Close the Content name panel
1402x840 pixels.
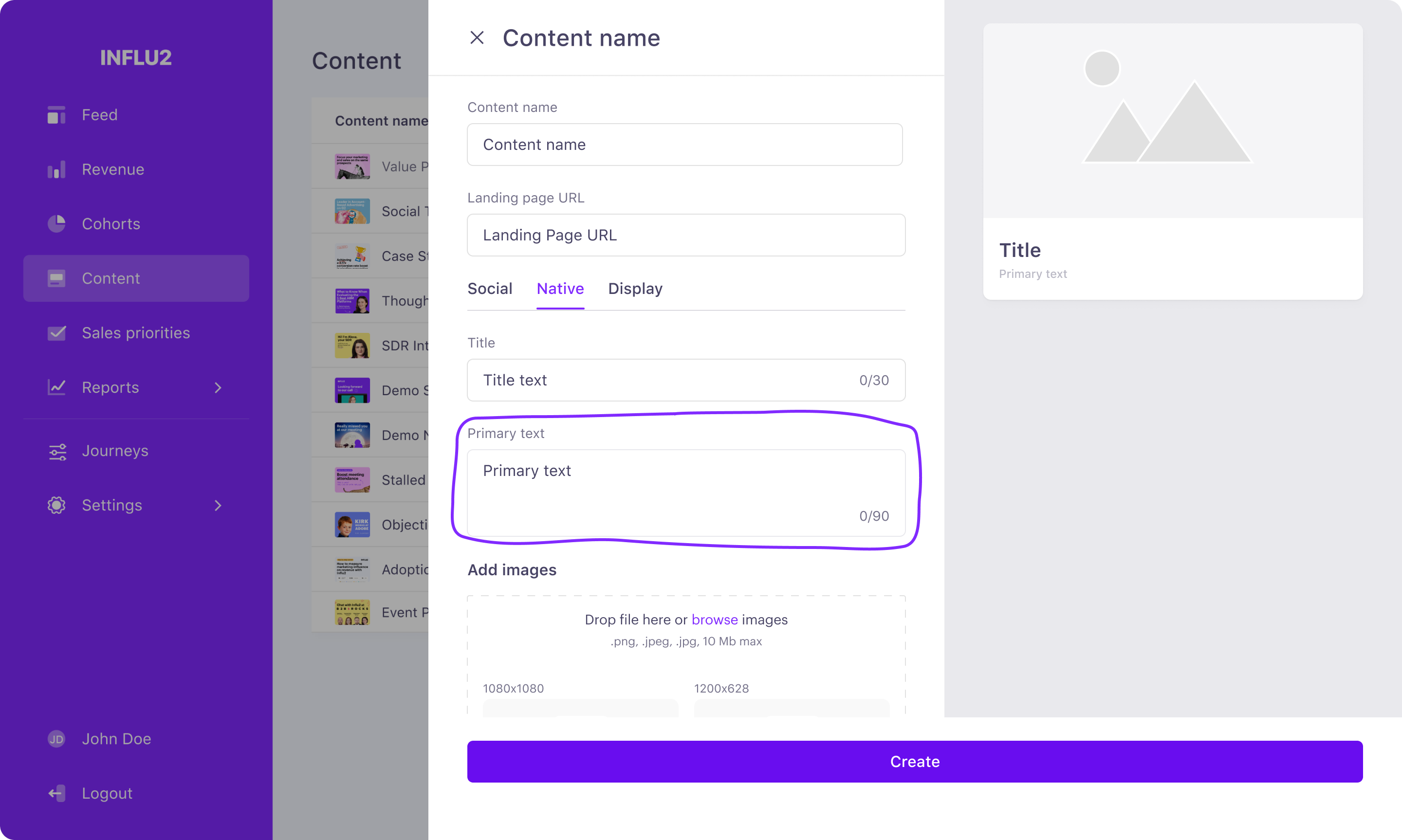tap(477, 38)
